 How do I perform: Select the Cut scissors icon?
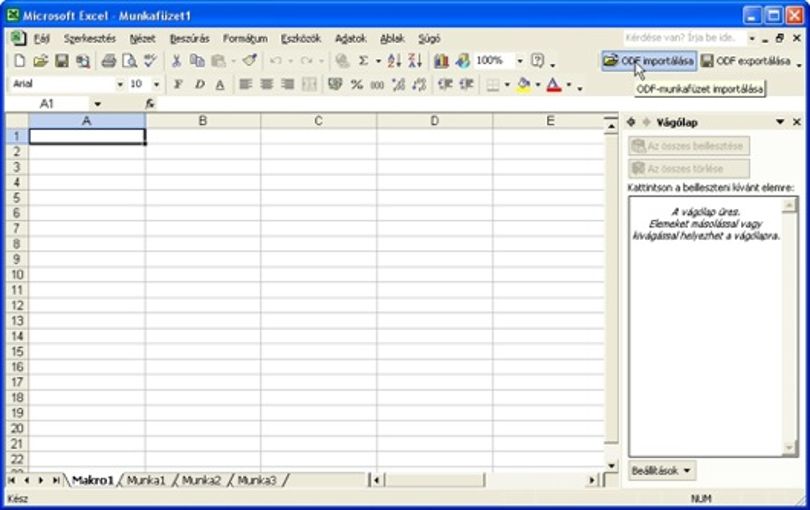click(x=176, y=61)
